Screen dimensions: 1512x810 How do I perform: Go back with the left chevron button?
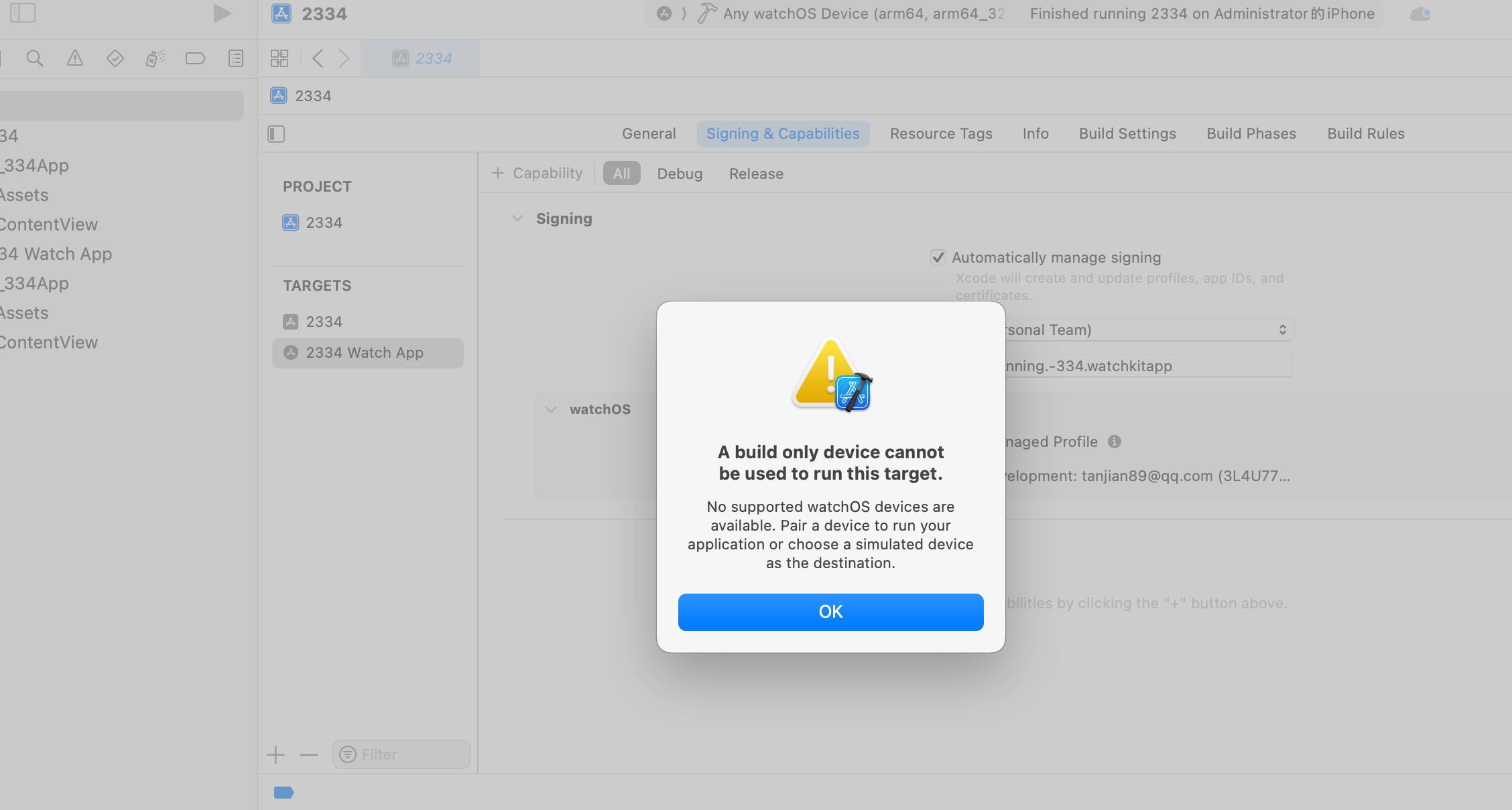coord(318,58)
